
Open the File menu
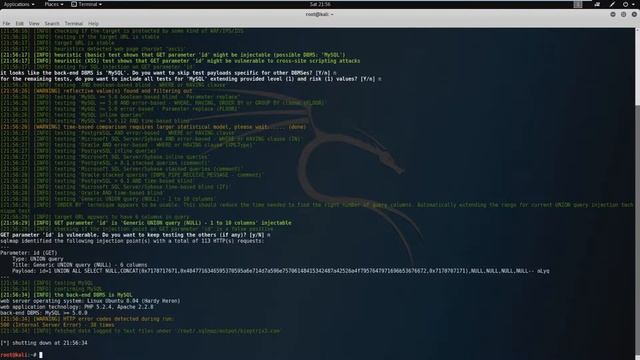(x=6, y=24)
